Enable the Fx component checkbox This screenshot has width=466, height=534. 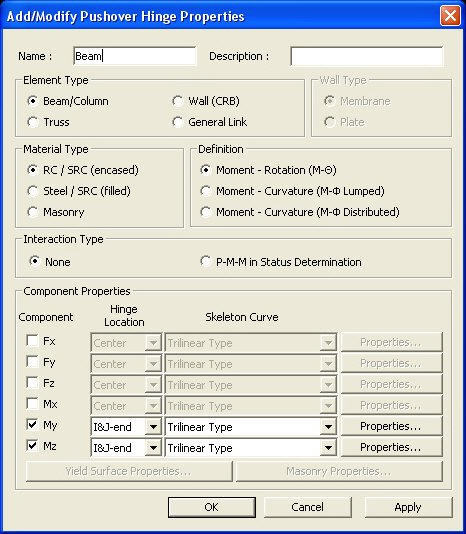coord(32,341)
